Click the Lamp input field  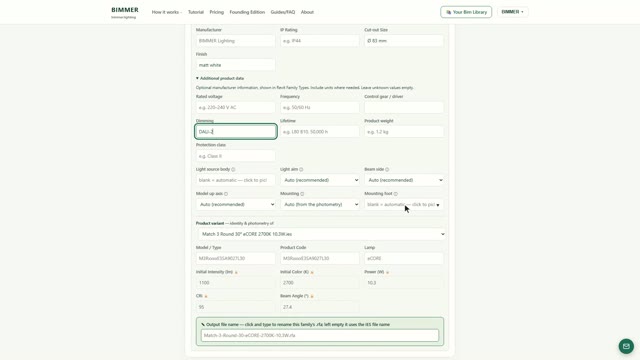click(404, 258)
